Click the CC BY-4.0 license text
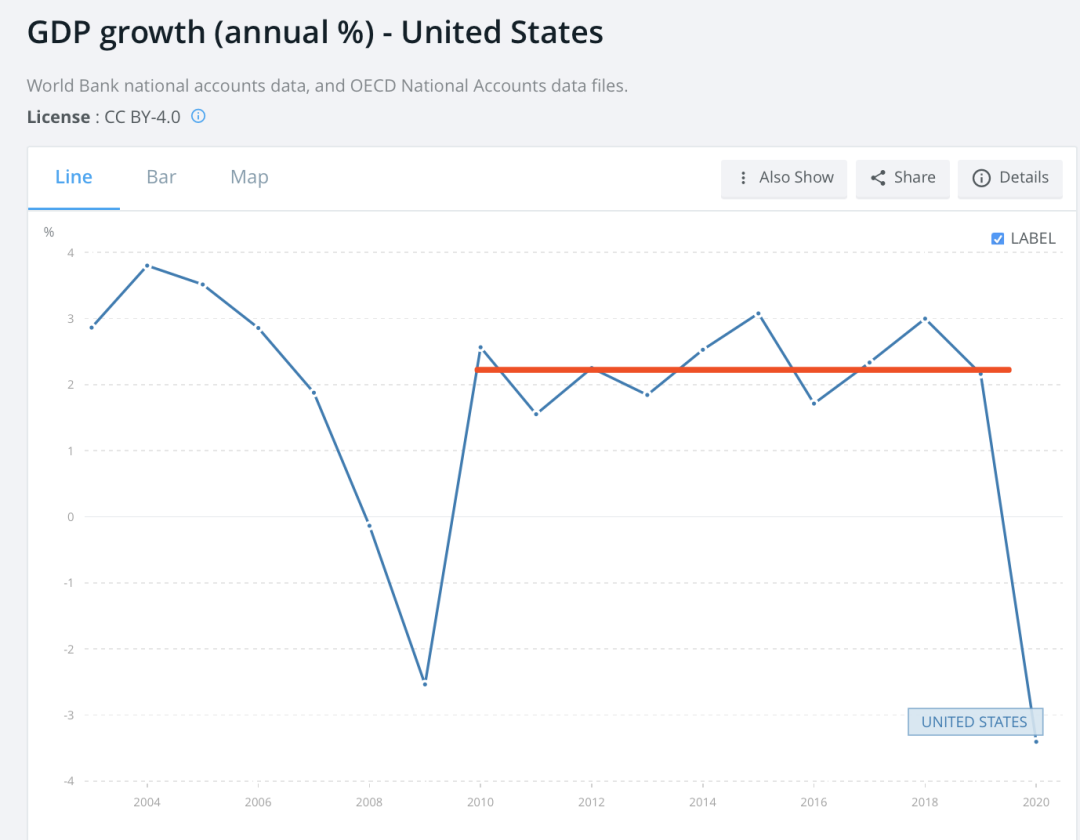 [x=142, y=117]
